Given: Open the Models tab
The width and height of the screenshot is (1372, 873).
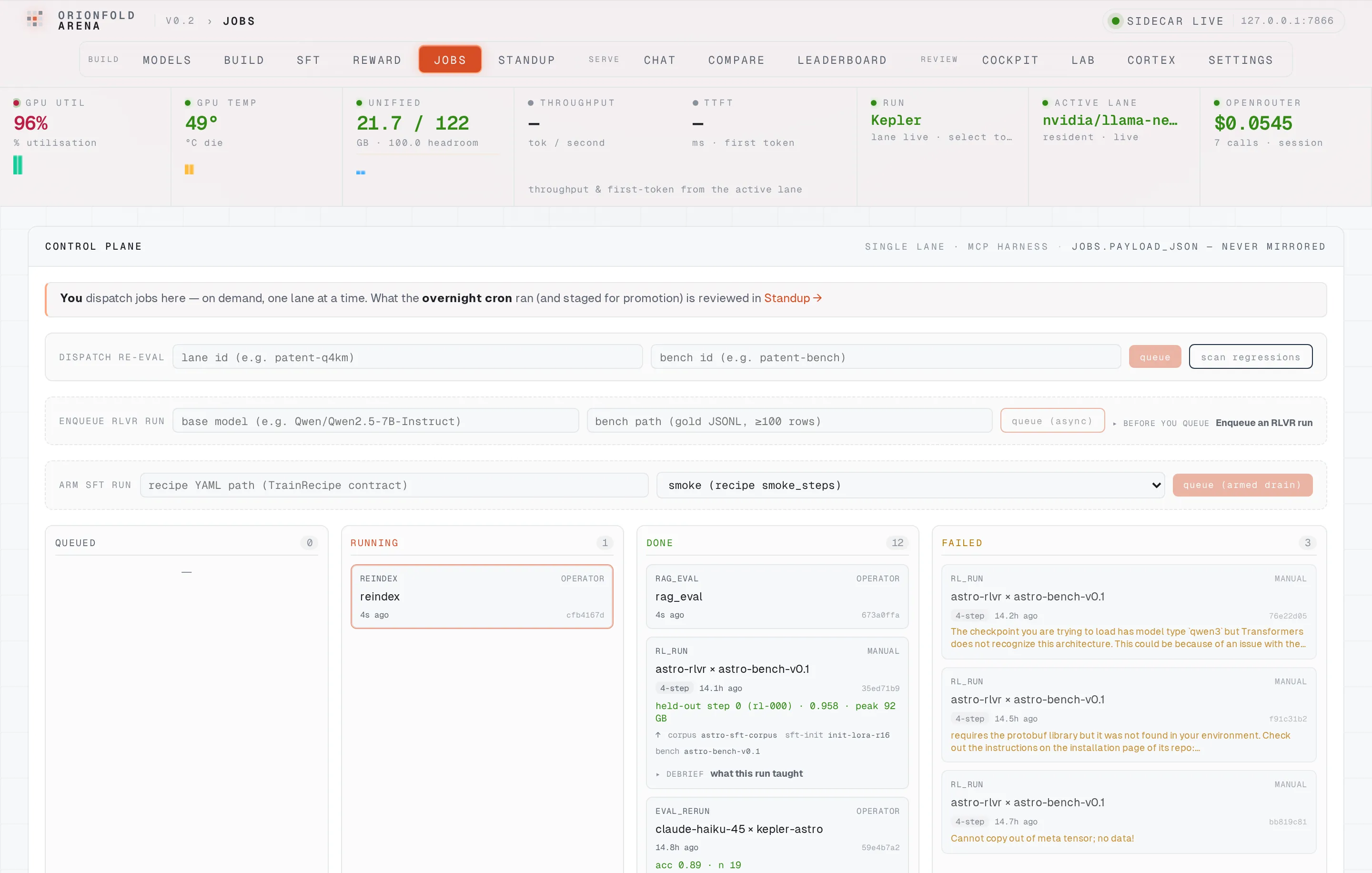Looking at the screenshot, I should (x=167, y=60).
